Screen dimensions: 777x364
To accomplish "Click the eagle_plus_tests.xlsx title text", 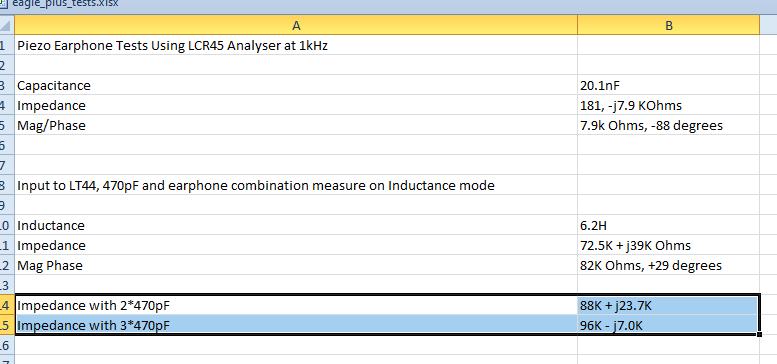I will click(64, 3).
